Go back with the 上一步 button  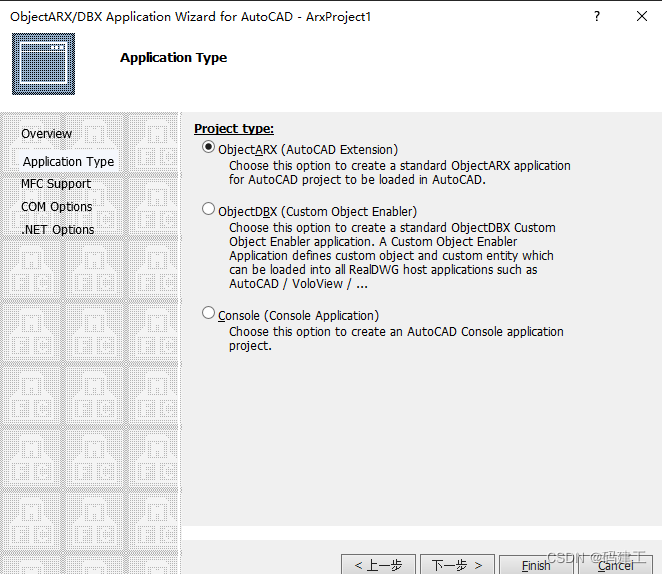pos(378,565)
